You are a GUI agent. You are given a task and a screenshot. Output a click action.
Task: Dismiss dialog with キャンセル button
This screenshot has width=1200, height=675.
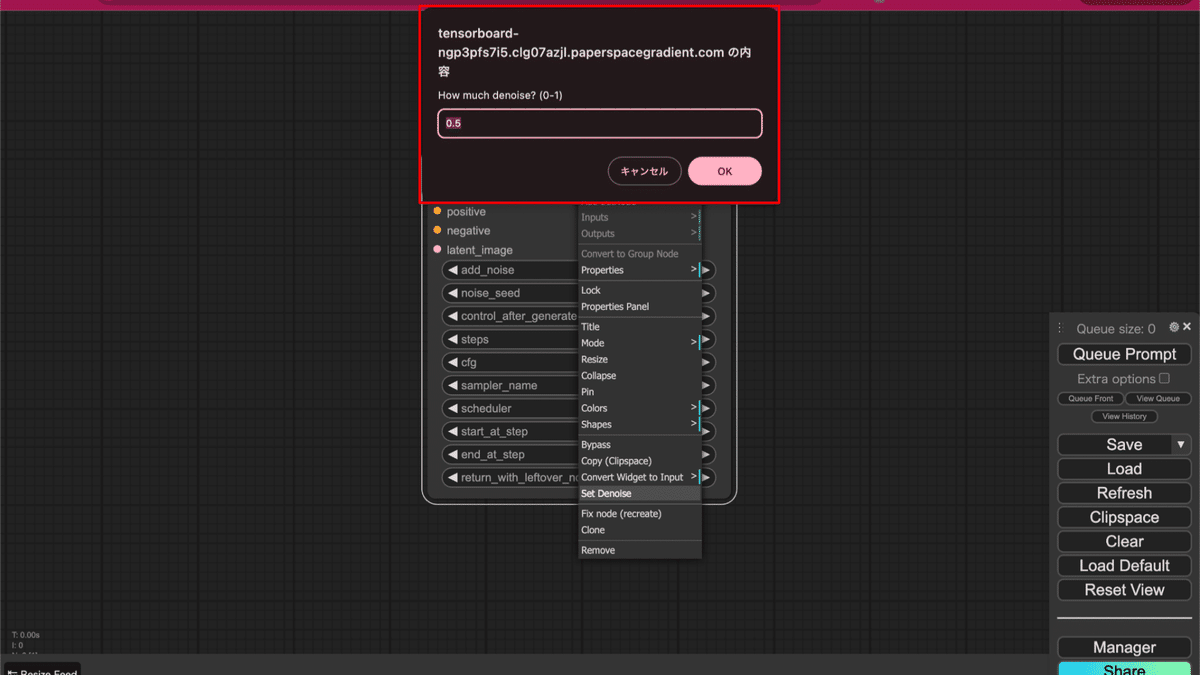[644, 171]
